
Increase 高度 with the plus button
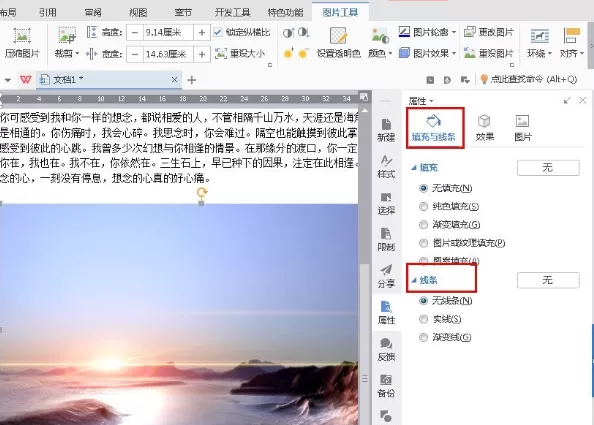tap(202, 33)
